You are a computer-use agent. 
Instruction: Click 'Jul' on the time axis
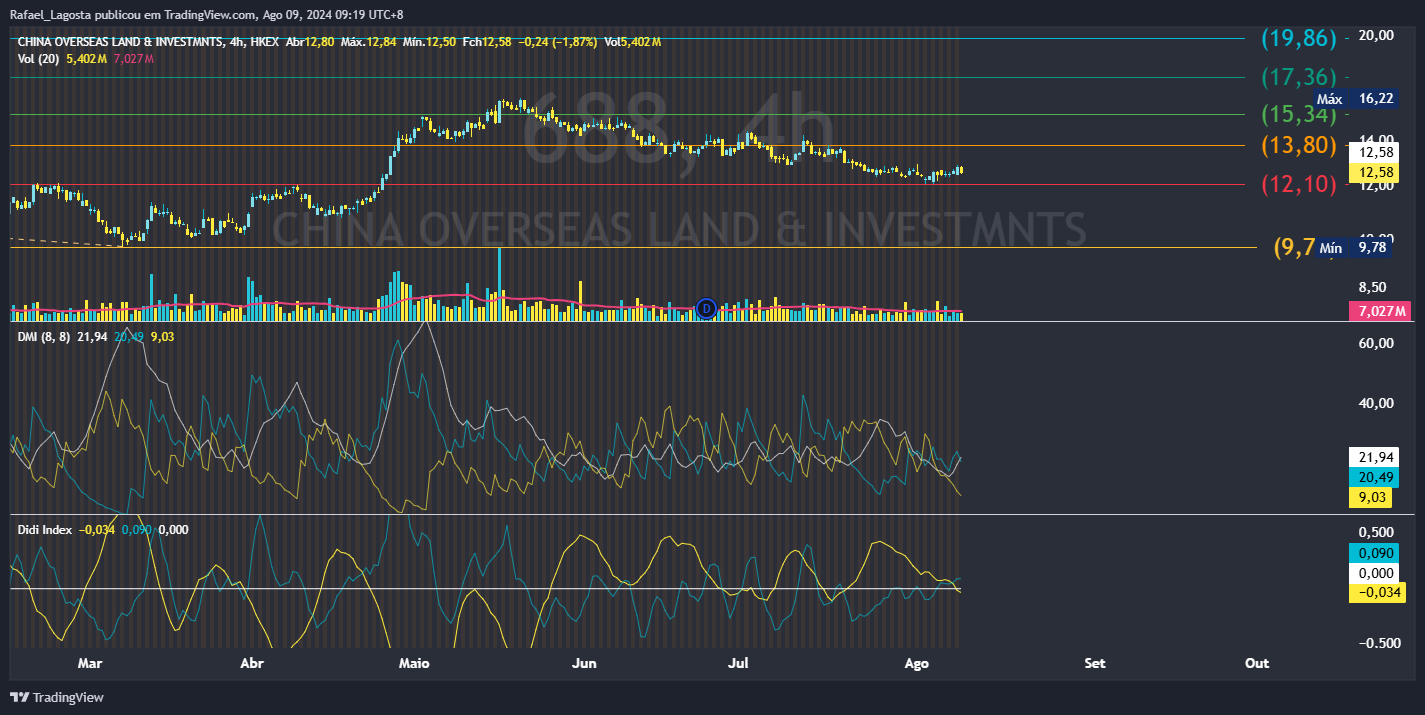[738, 663]
